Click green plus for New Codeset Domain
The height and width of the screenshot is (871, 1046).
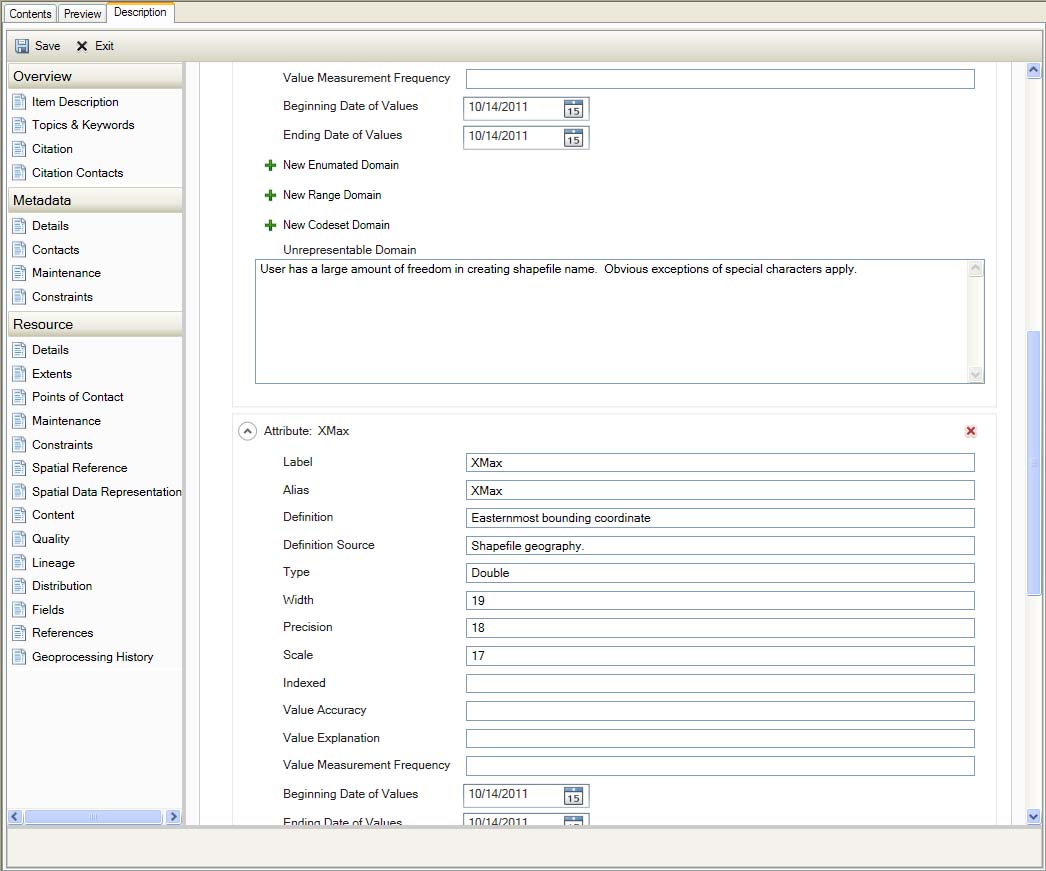[270, 226]
